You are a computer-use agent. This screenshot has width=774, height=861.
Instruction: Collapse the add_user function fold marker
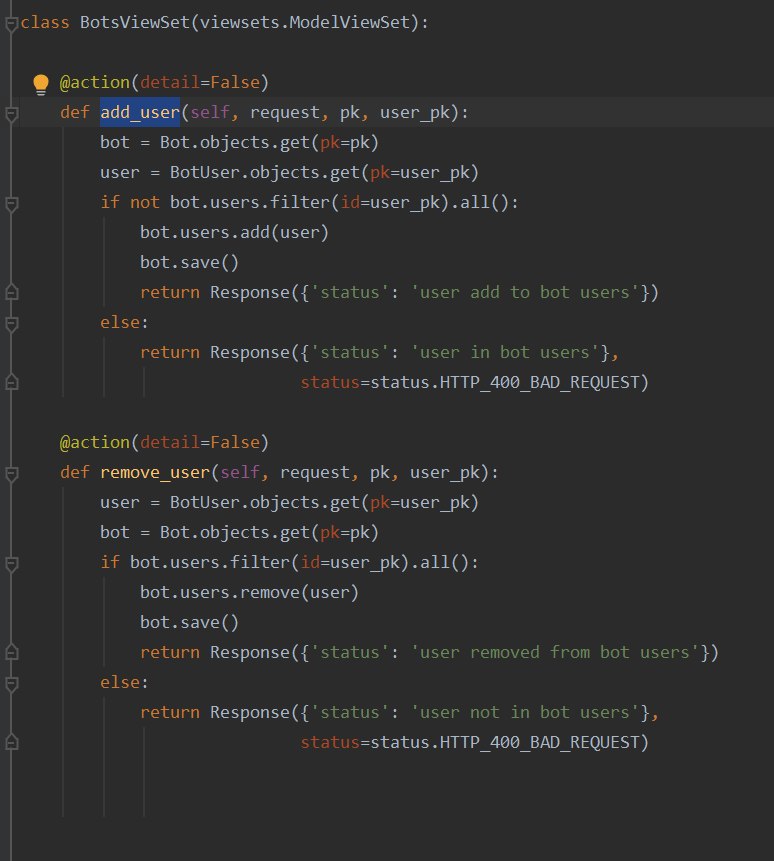point(11,114)
